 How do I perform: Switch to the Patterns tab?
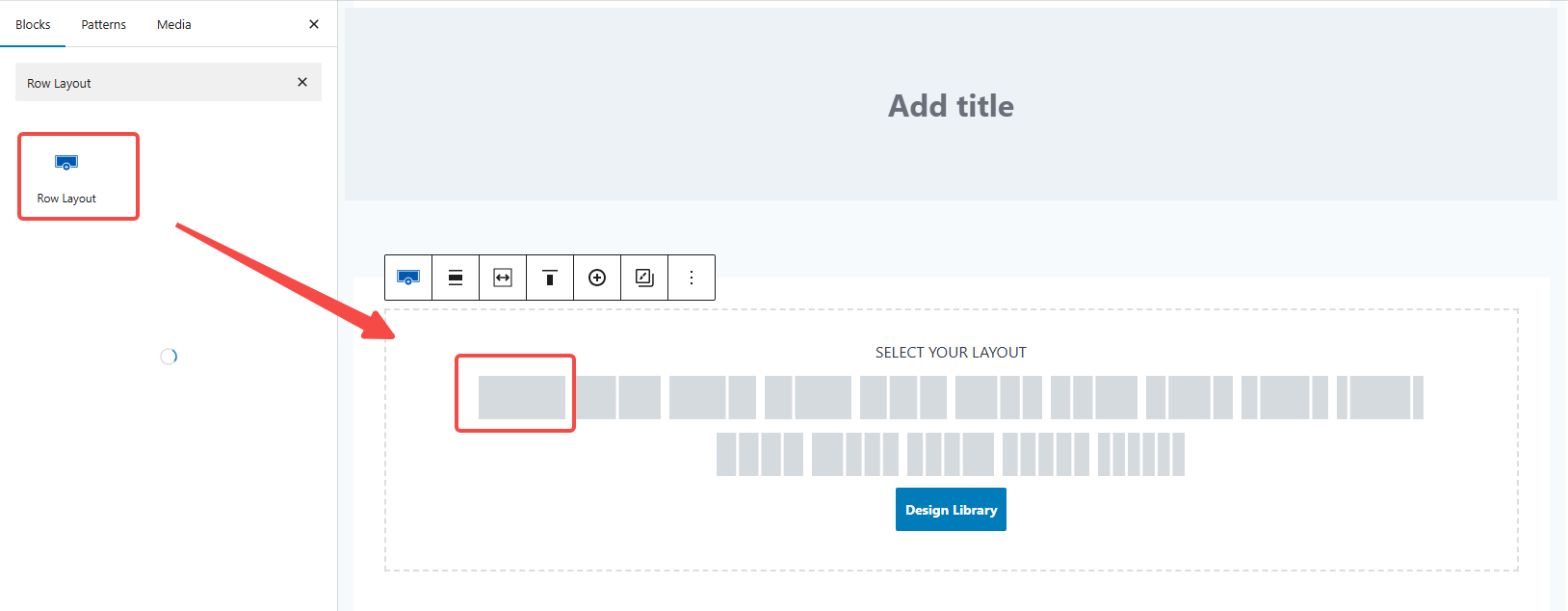[103, 24]
